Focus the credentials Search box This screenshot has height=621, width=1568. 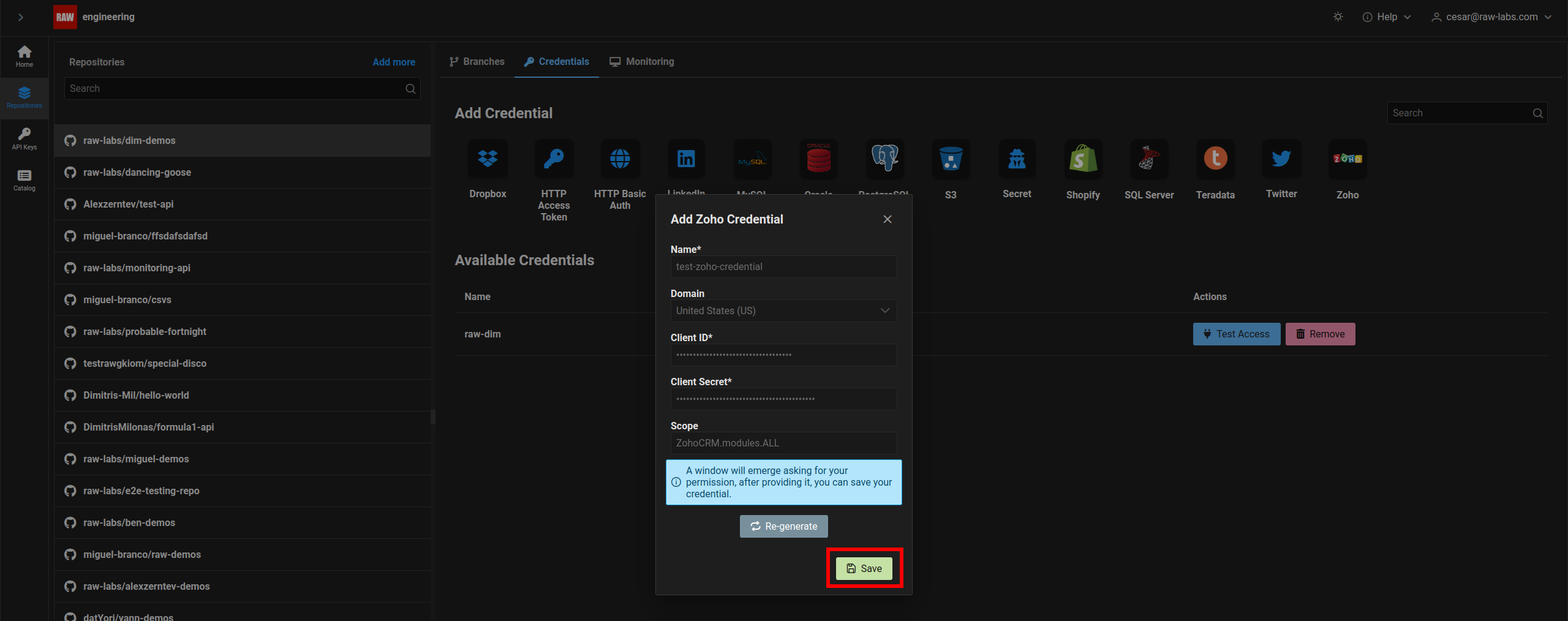[1468, 113]
